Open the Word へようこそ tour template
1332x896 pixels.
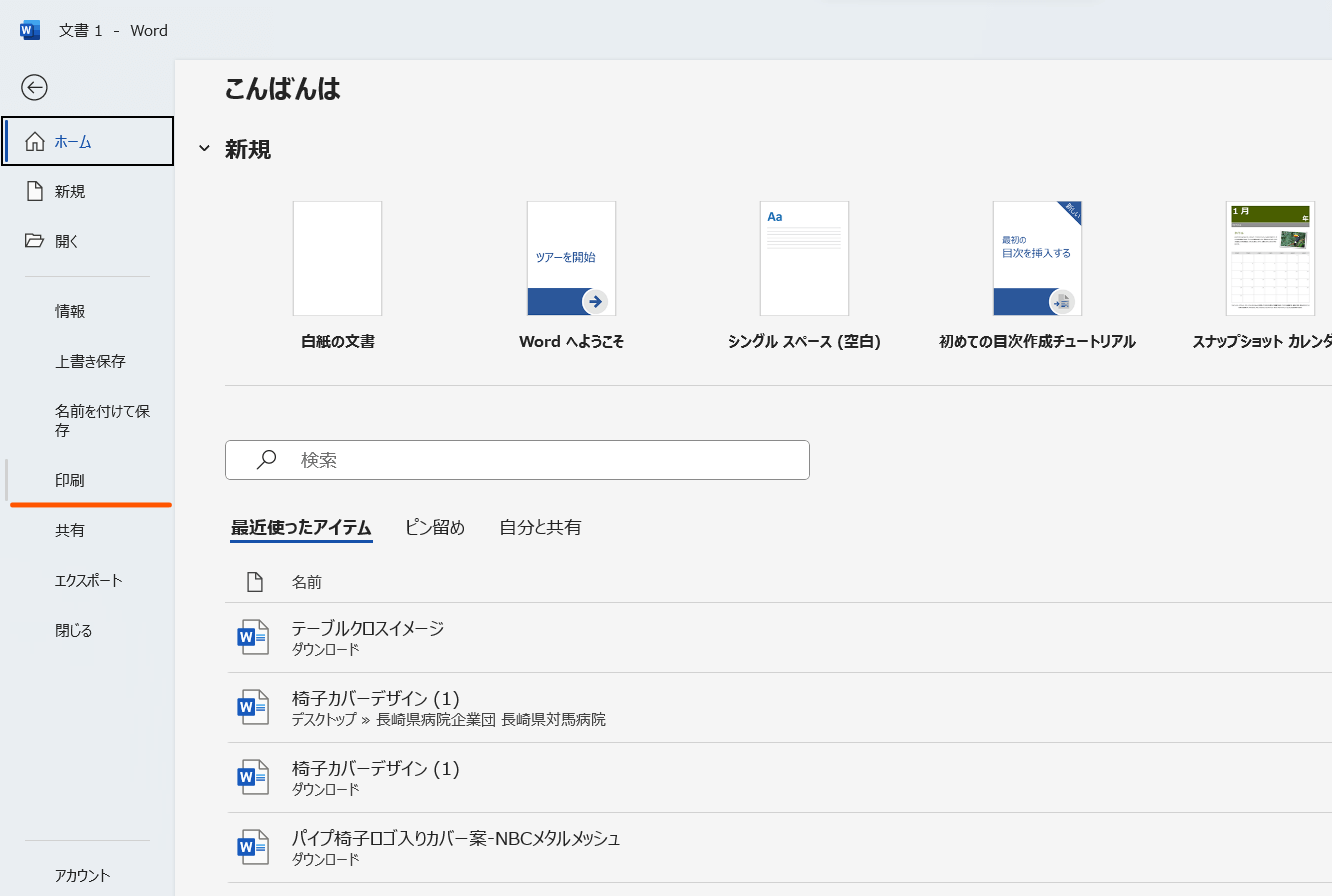pyautogui.click(x=571, y=259)
